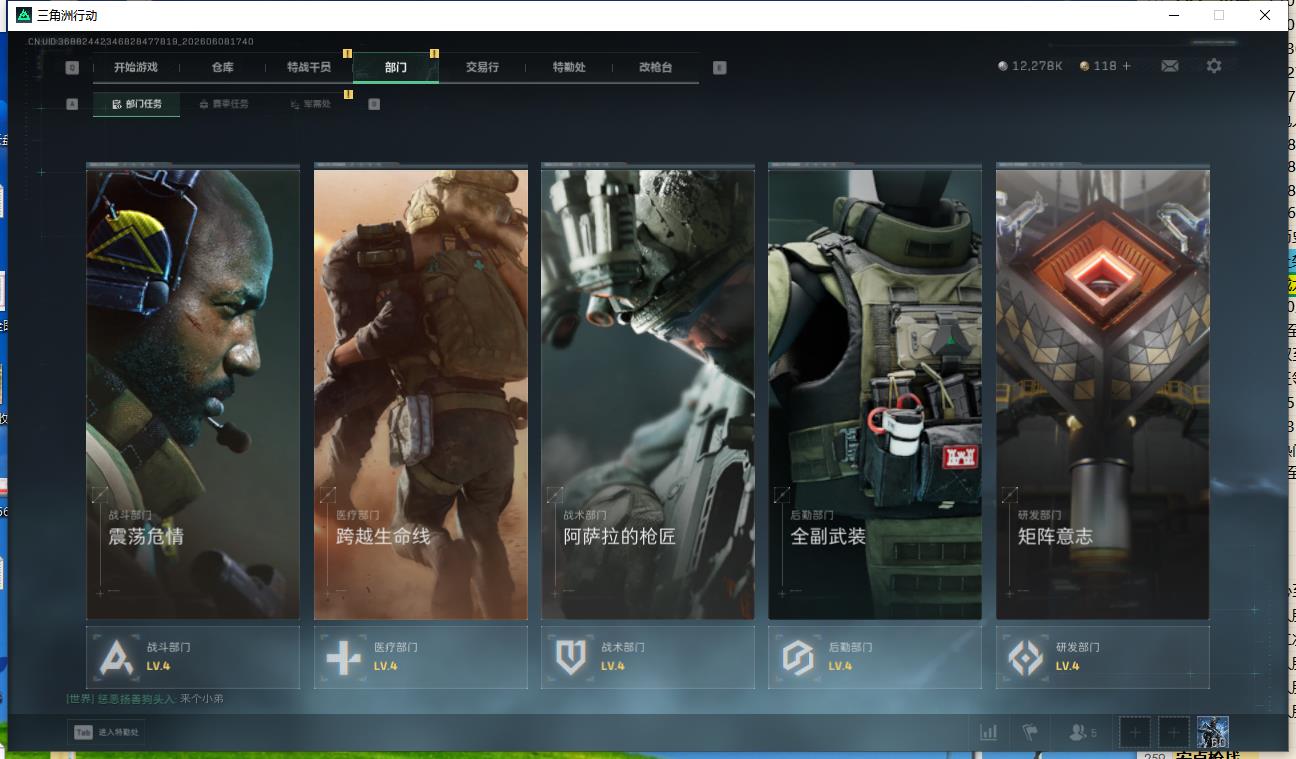Click the Q key hint icon
This screenshot has height=759, width=1296.
(x=72, y=67)
